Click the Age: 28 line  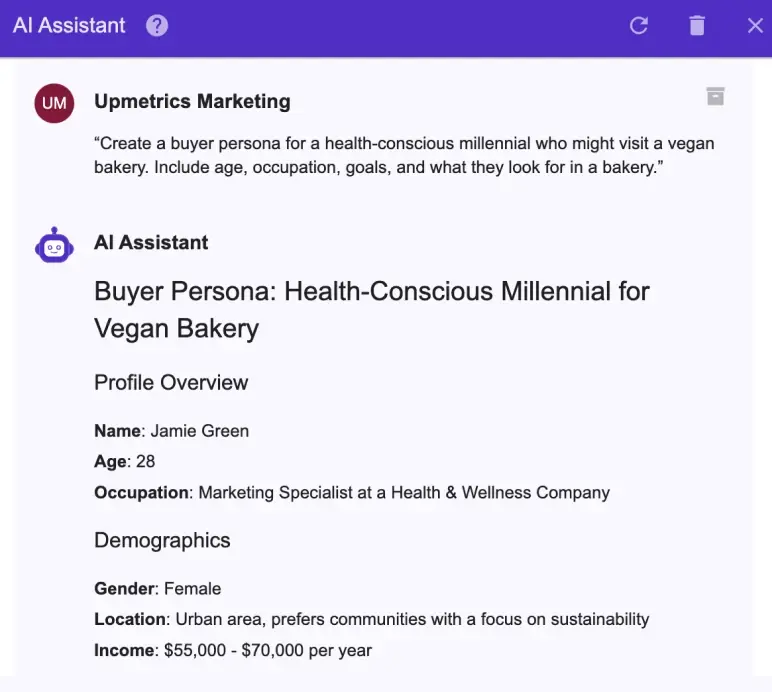(x=125, y=461)
